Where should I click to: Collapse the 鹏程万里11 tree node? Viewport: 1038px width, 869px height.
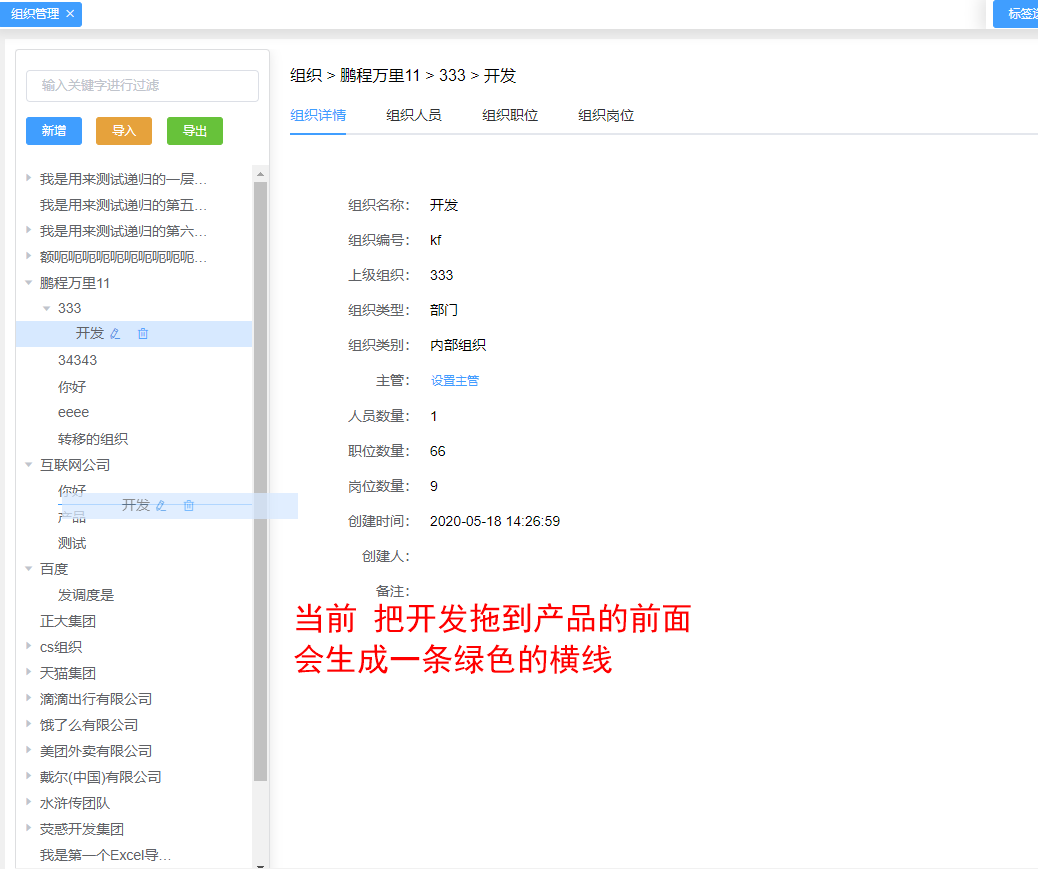coord(28,282)
